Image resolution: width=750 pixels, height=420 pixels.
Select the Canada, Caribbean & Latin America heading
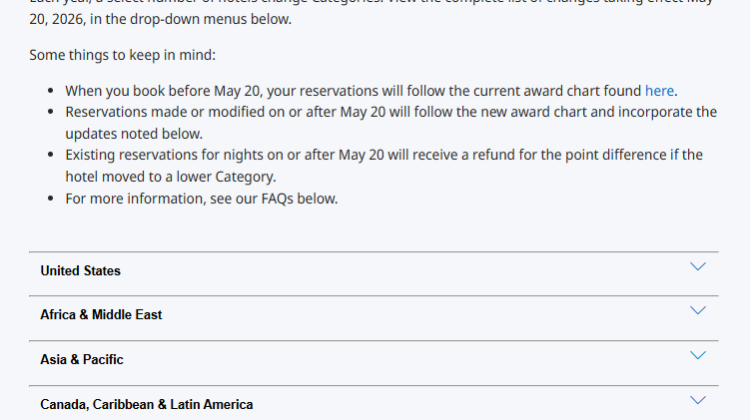[x=146, y=404]
